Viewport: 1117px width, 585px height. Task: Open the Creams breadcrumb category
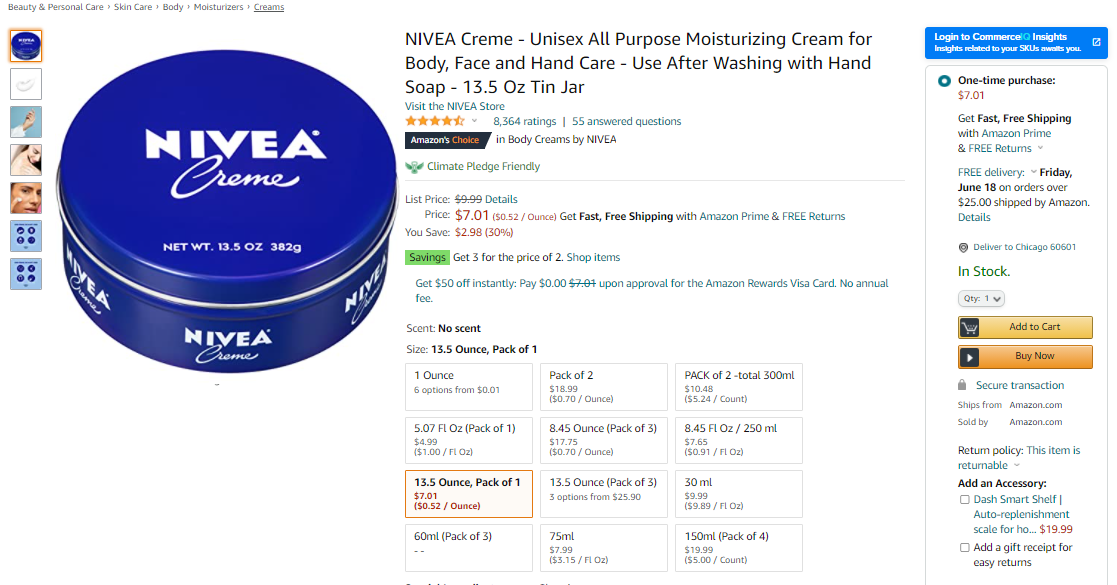tap(269, 7)
